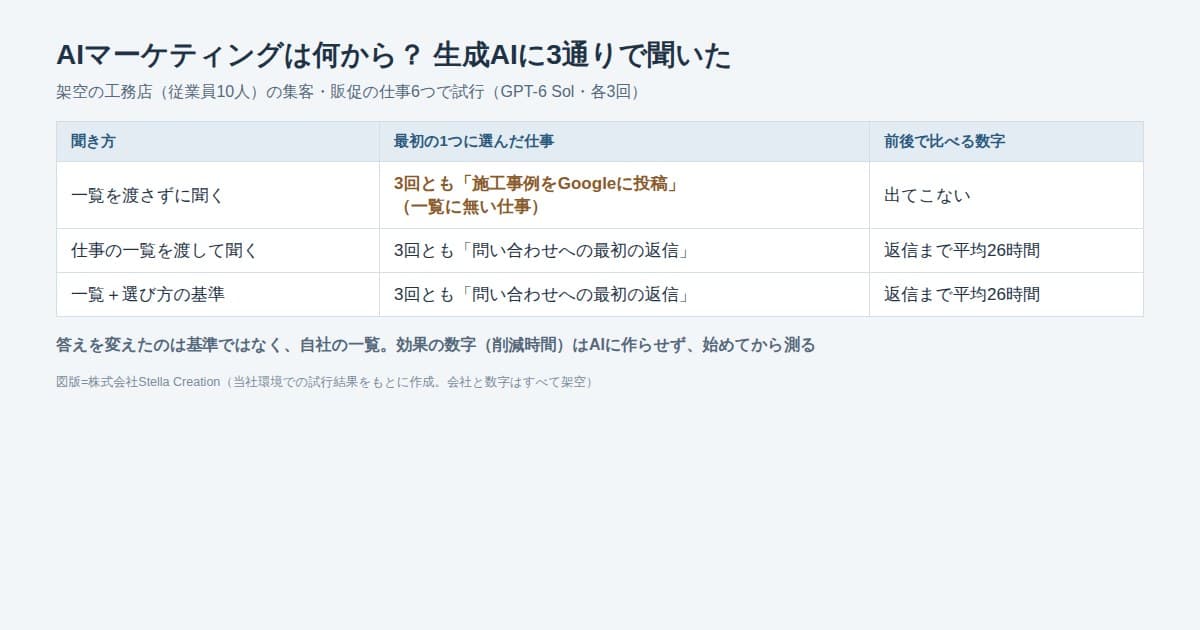The width and height of the screenshot is (1200, 630).
Task: Click the title "AIマーケティングは何から？ 生成AIに3通りで聞いた"
Action: [394, 56]
